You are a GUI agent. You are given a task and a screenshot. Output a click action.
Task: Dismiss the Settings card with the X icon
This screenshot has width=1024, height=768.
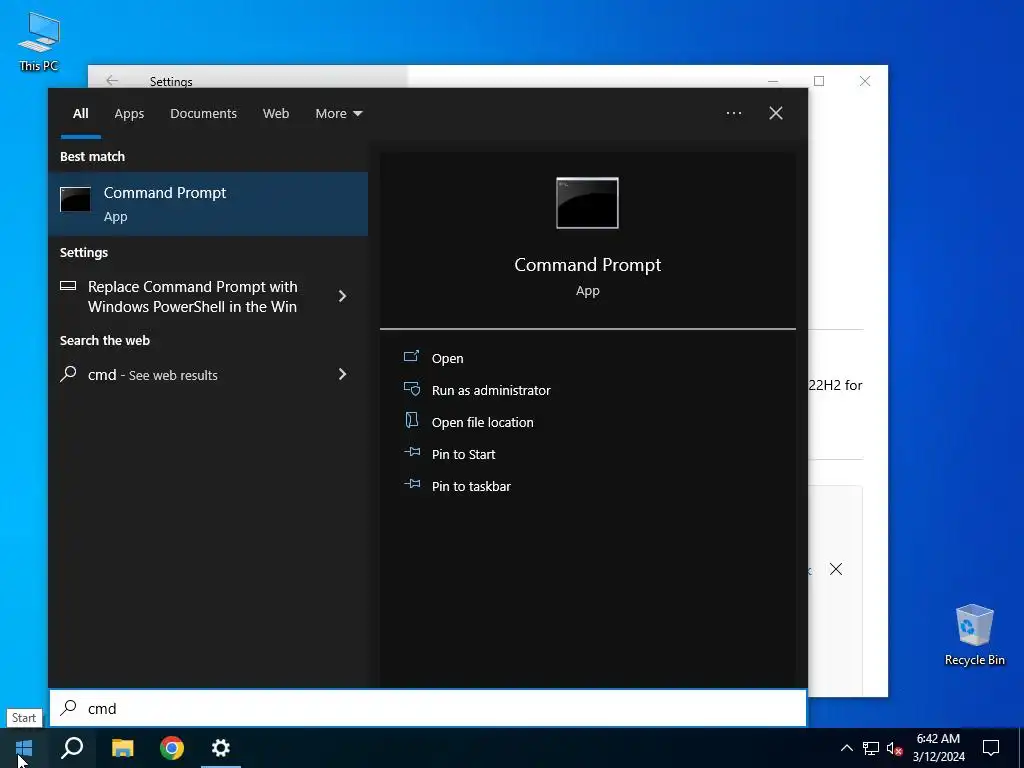click(x=835, y=569)
